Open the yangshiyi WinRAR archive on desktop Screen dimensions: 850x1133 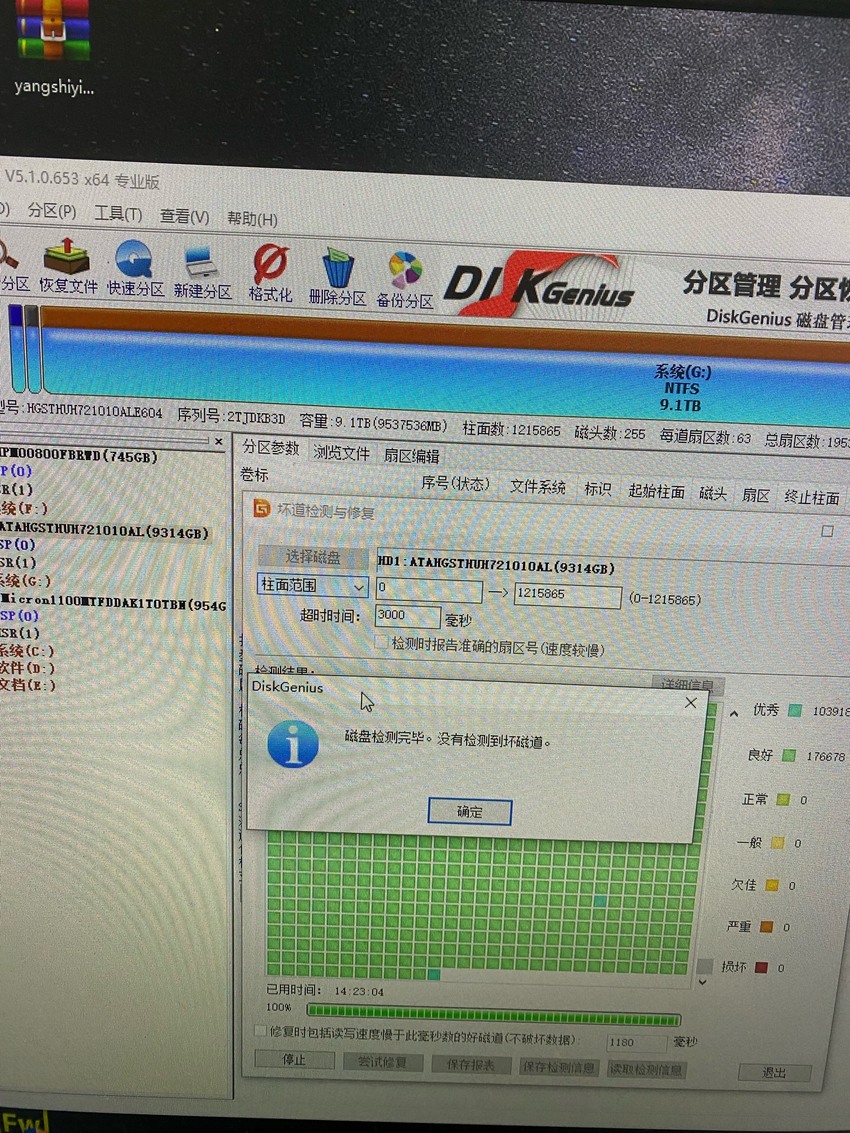click(53, 47)
